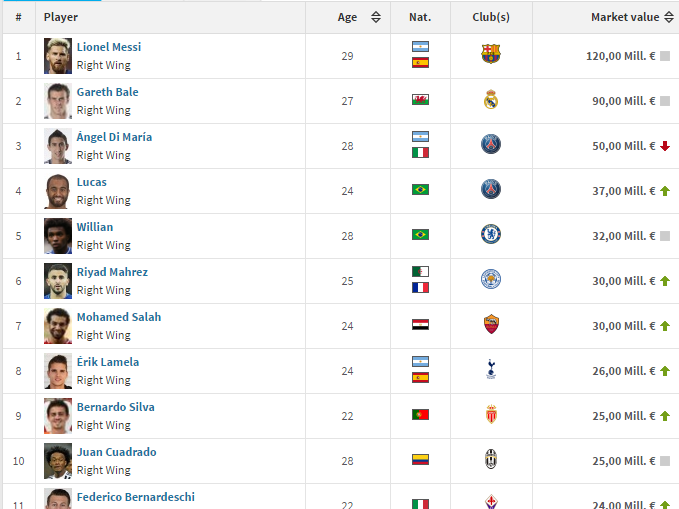Viewport: 679px width, 509px height.
Task: Sort table by Age column arrows
Action: [x=376, y=17]
